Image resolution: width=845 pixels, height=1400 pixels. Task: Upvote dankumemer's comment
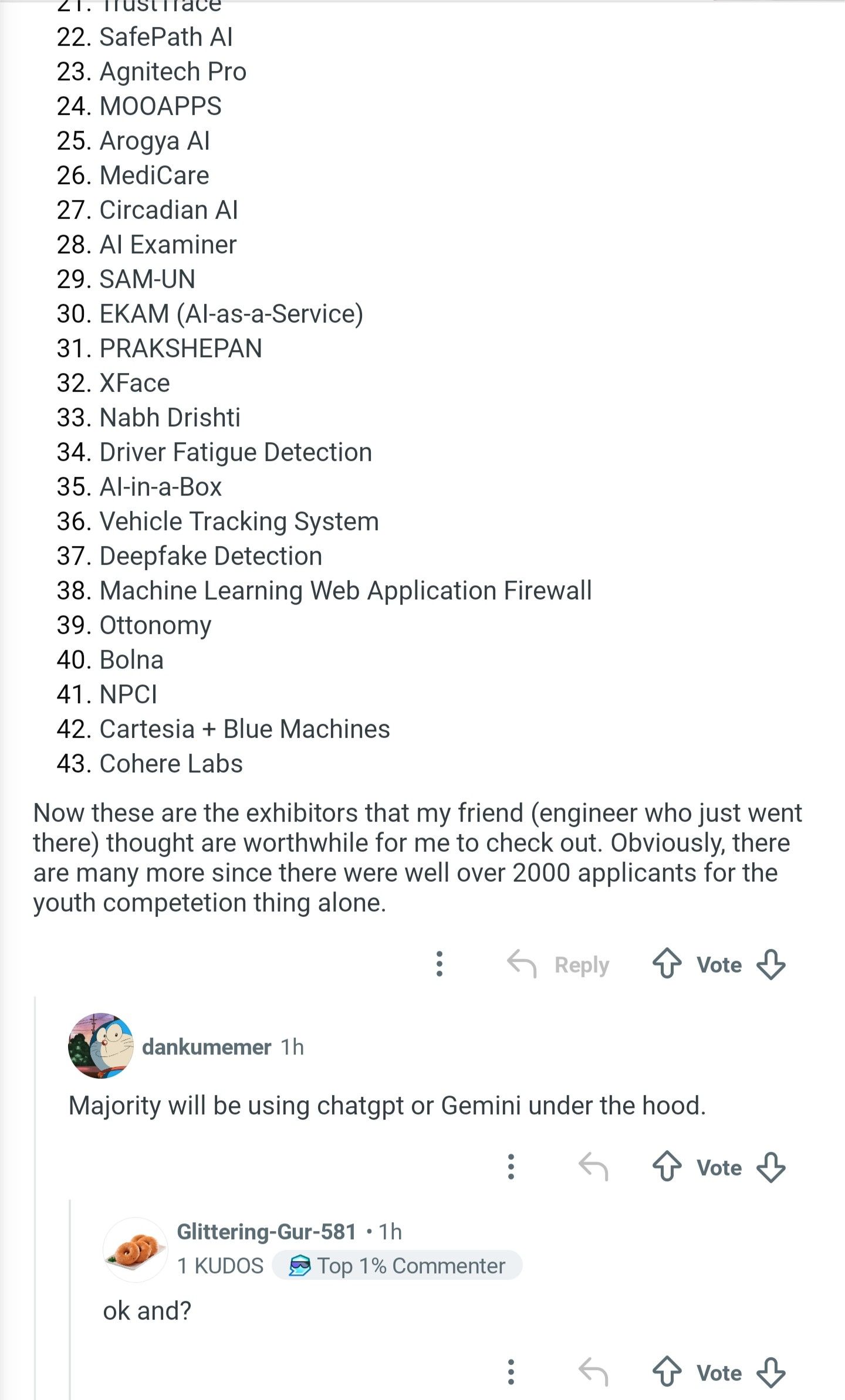click(x=667, y=1167)
